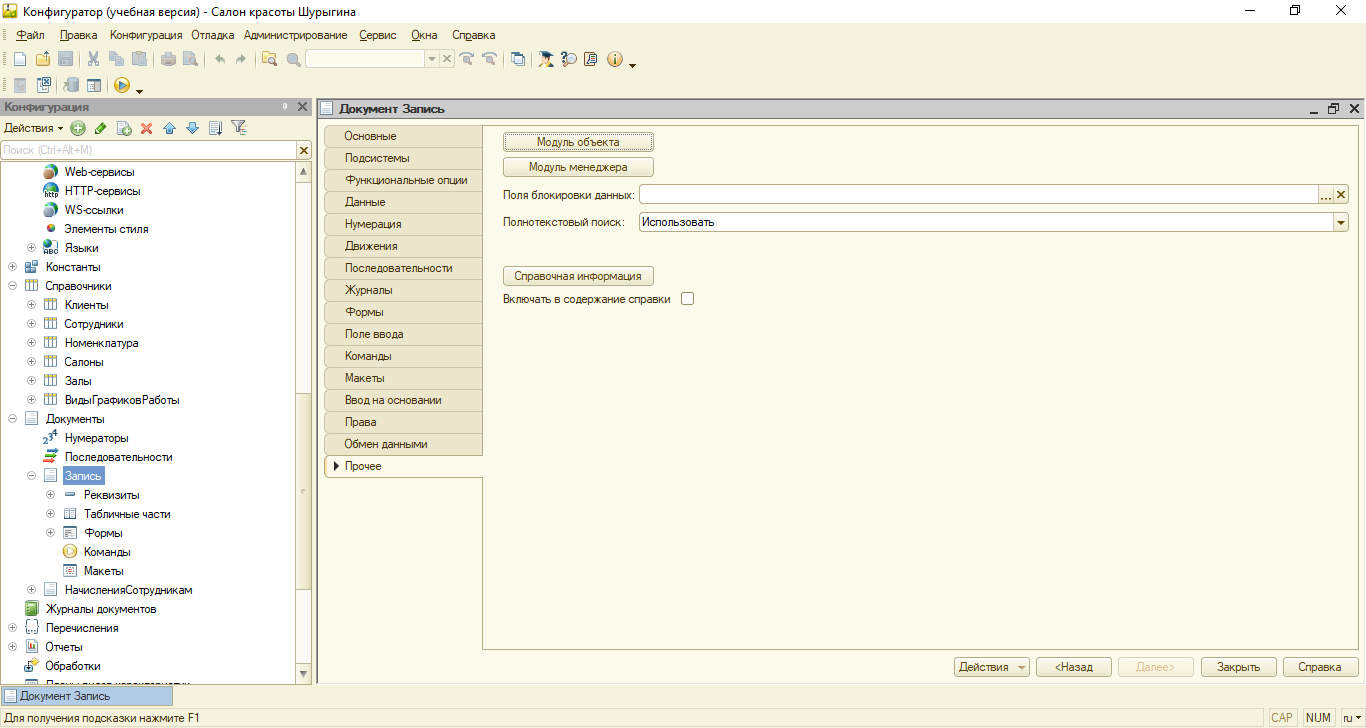Start debugging with the Play icon

click(122, 85)
